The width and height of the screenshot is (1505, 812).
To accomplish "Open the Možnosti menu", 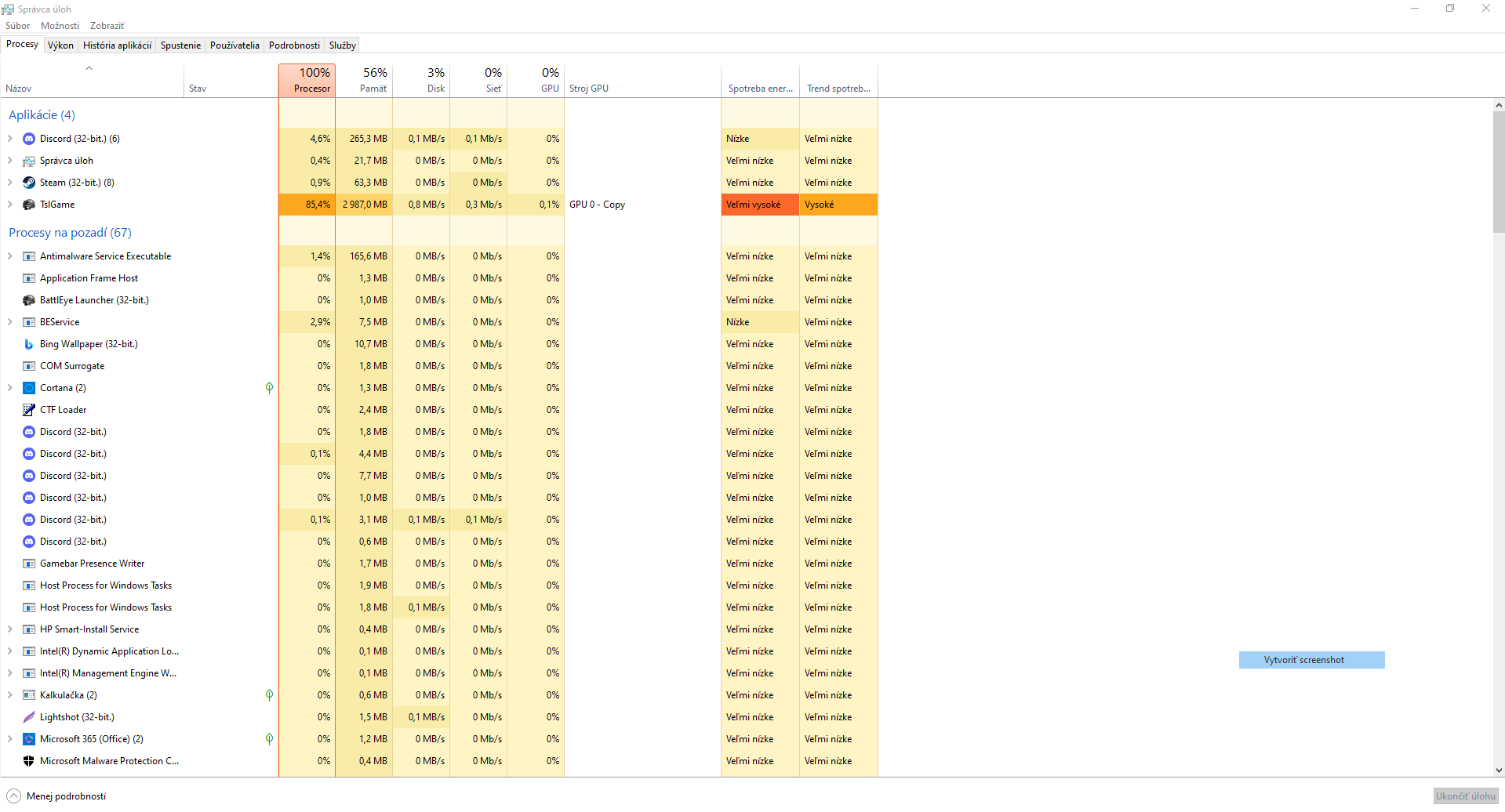I will (60, 26).
